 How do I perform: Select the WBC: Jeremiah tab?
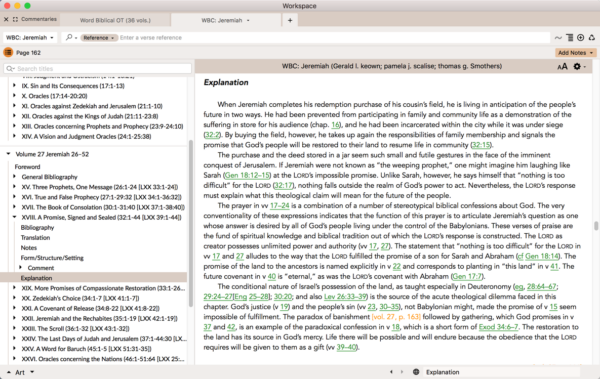point(222,20)
